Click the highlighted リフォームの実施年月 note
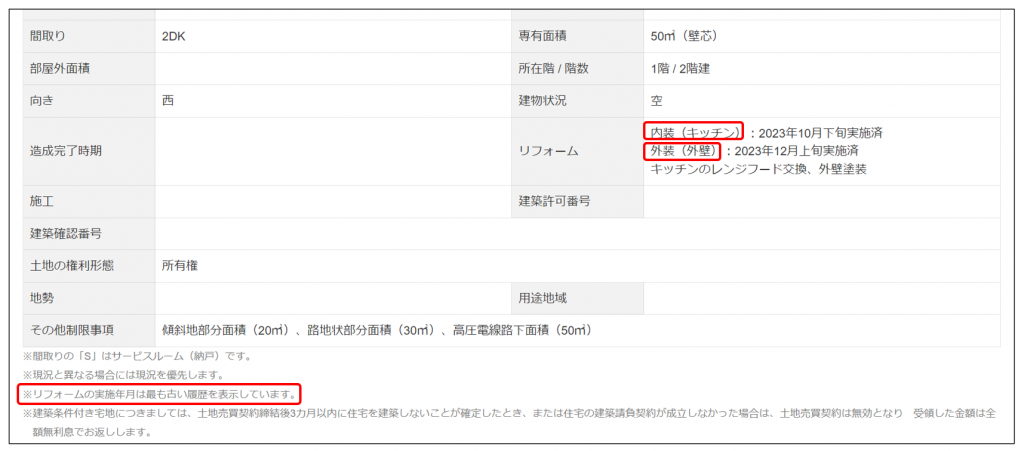1024x451 pixels. pos(159,394)
